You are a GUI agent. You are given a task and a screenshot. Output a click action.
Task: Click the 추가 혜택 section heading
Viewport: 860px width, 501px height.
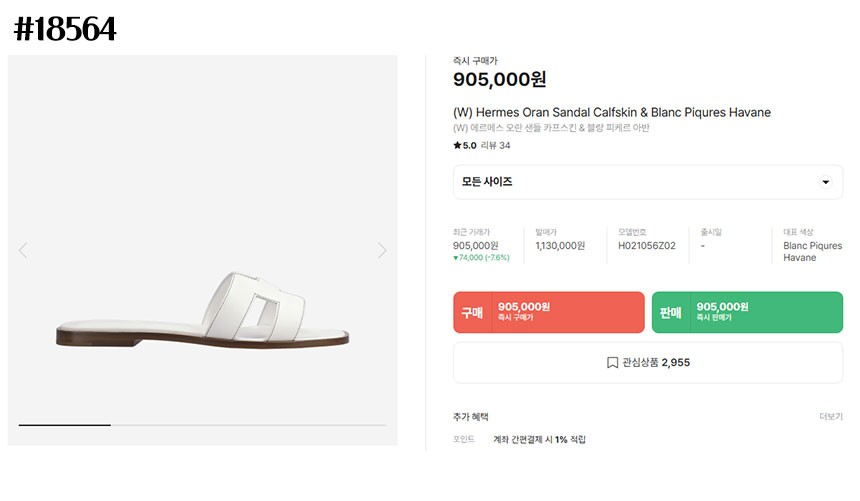tap(471, 417)
